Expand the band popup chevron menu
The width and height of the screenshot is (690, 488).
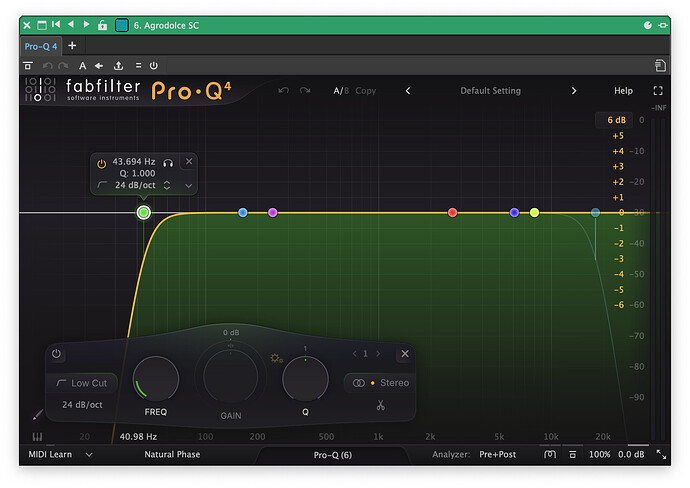point(188,186)
